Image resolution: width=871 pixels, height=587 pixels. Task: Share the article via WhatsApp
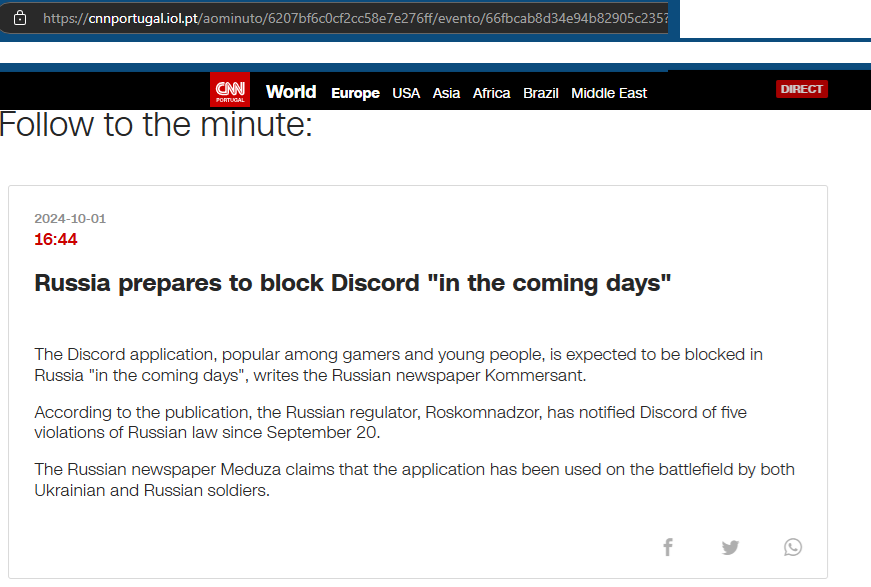pyautogui.click(x=793, y=548)
